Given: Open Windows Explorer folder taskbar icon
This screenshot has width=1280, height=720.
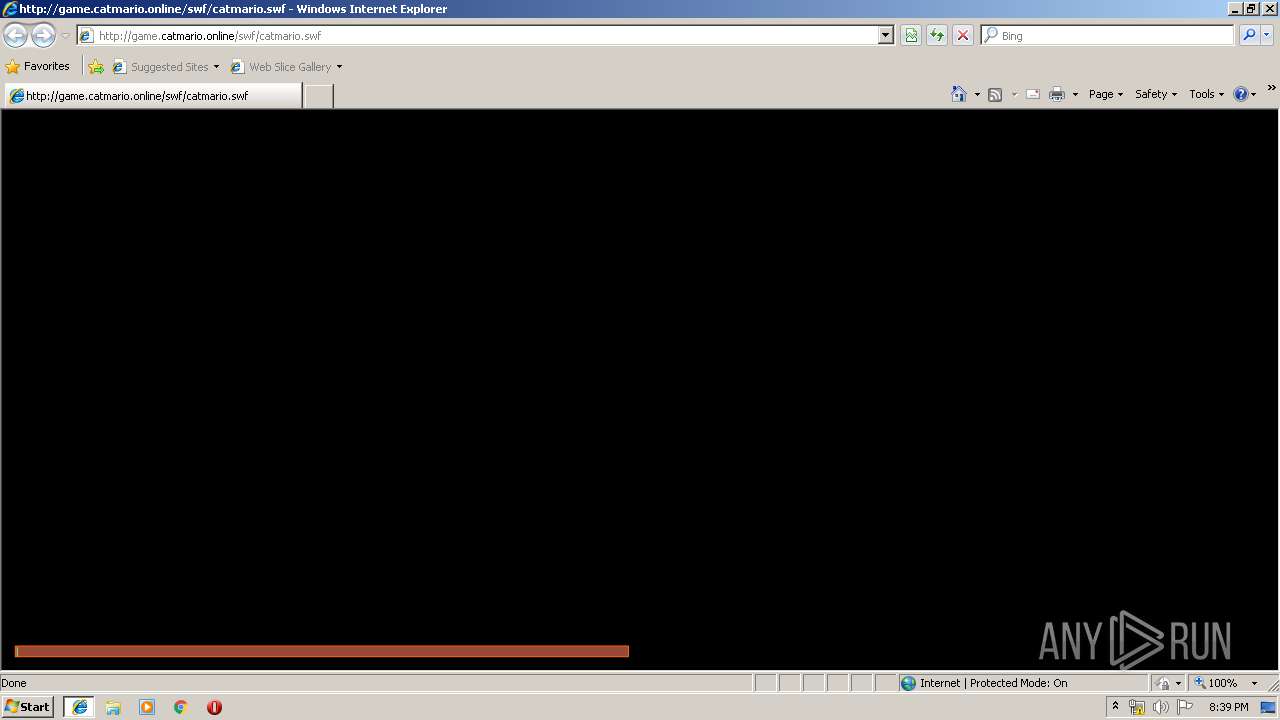Looking at the screenshot, I should coord(113,707).
